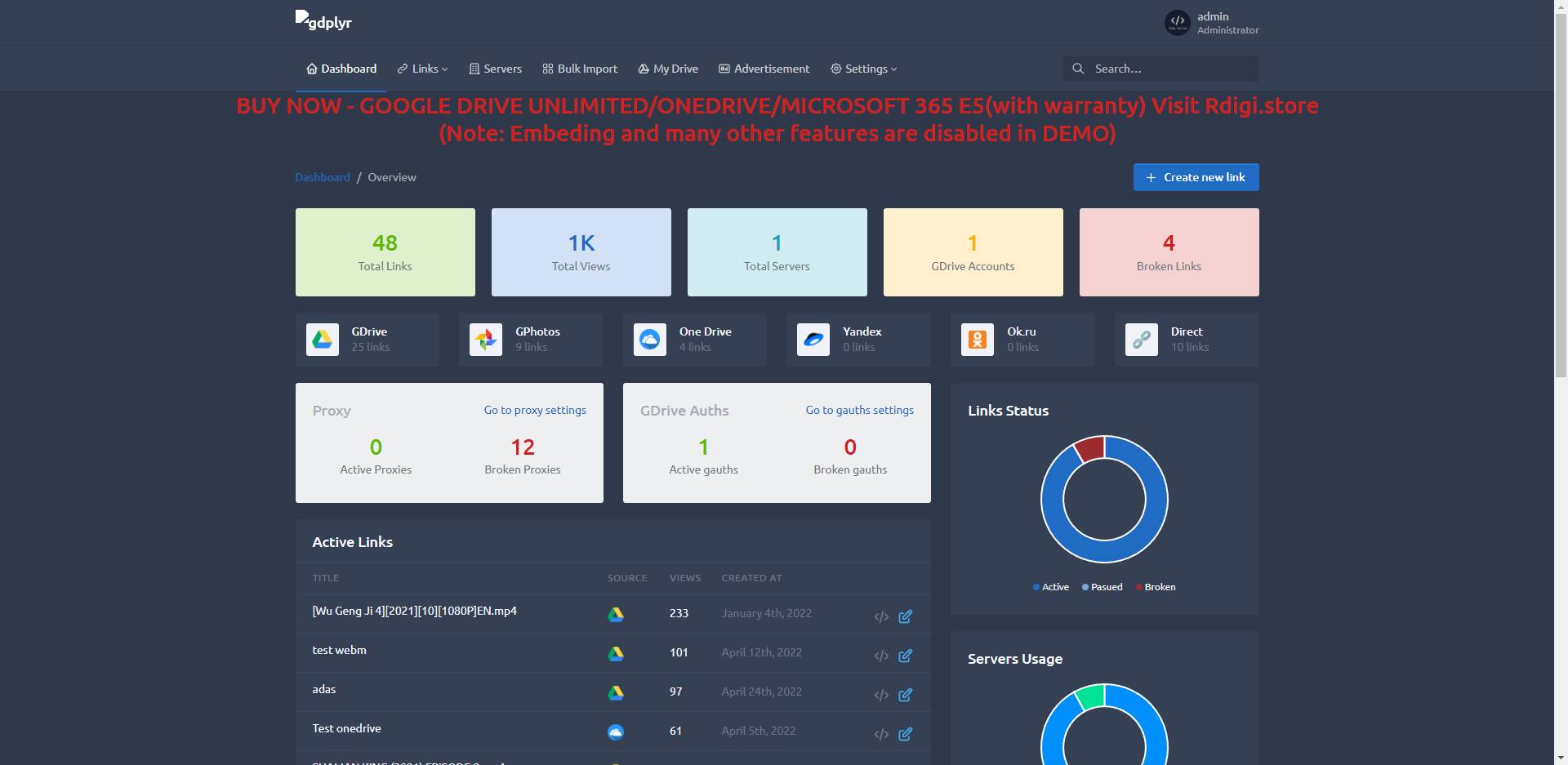The height and width of the screenshot is (765, 1568).
Task: Click the GDrive Accounts card
Action: (x=973, y=252)
